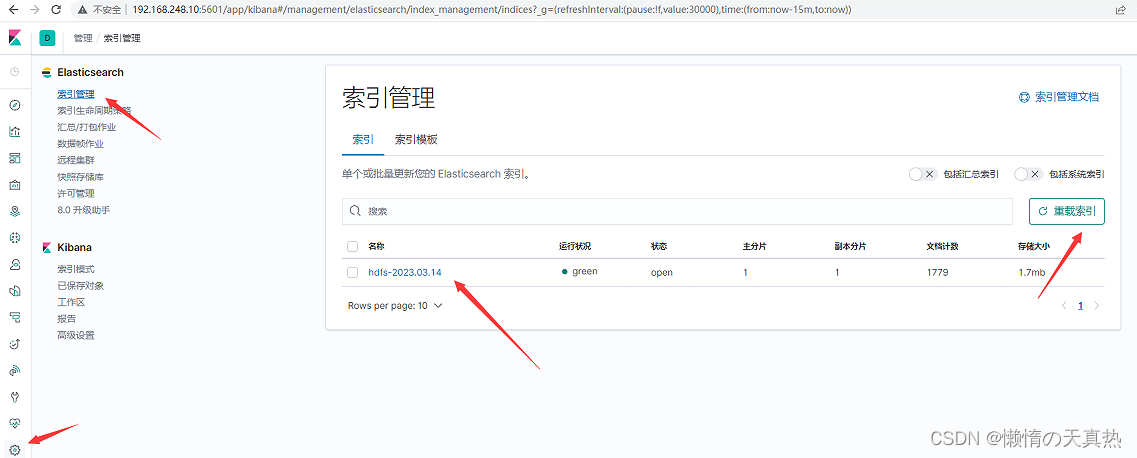Sort by the 文档计数 column header
The image size is (1137, 458).
click(943, 246)
